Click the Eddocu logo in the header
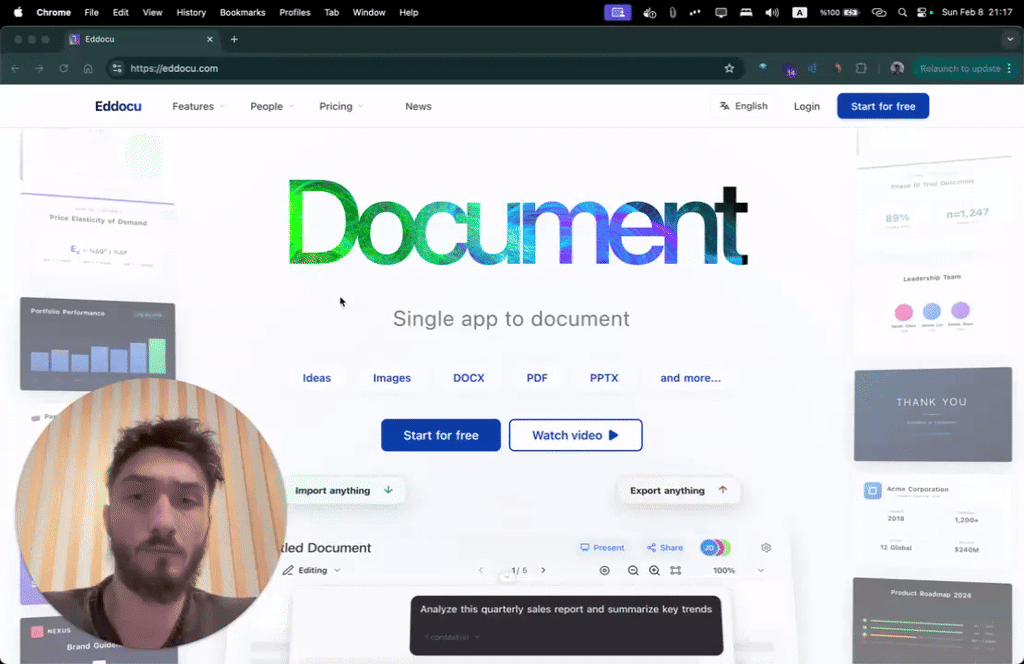The width and height of the screenshot is (1024, 664). click(x=118, y=106)
